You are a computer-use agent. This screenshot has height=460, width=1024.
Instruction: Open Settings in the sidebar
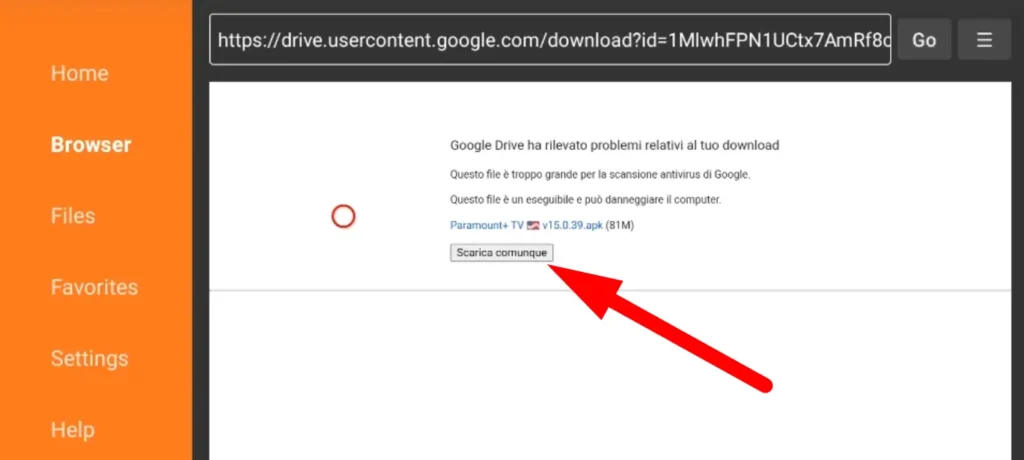pos(89,359)
